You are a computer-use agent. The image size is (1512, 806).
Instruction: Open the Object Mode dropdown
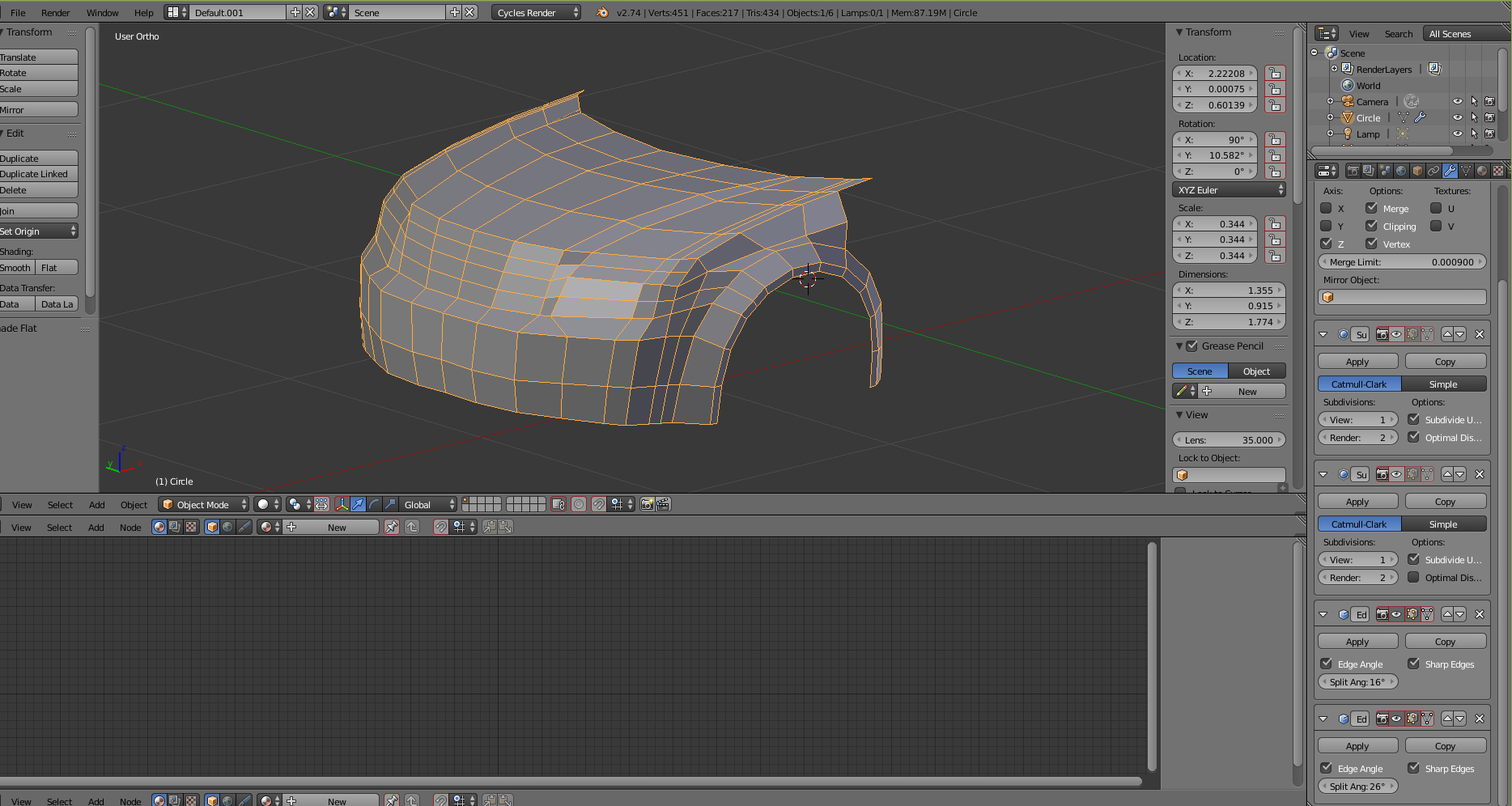tap(203, 504)
